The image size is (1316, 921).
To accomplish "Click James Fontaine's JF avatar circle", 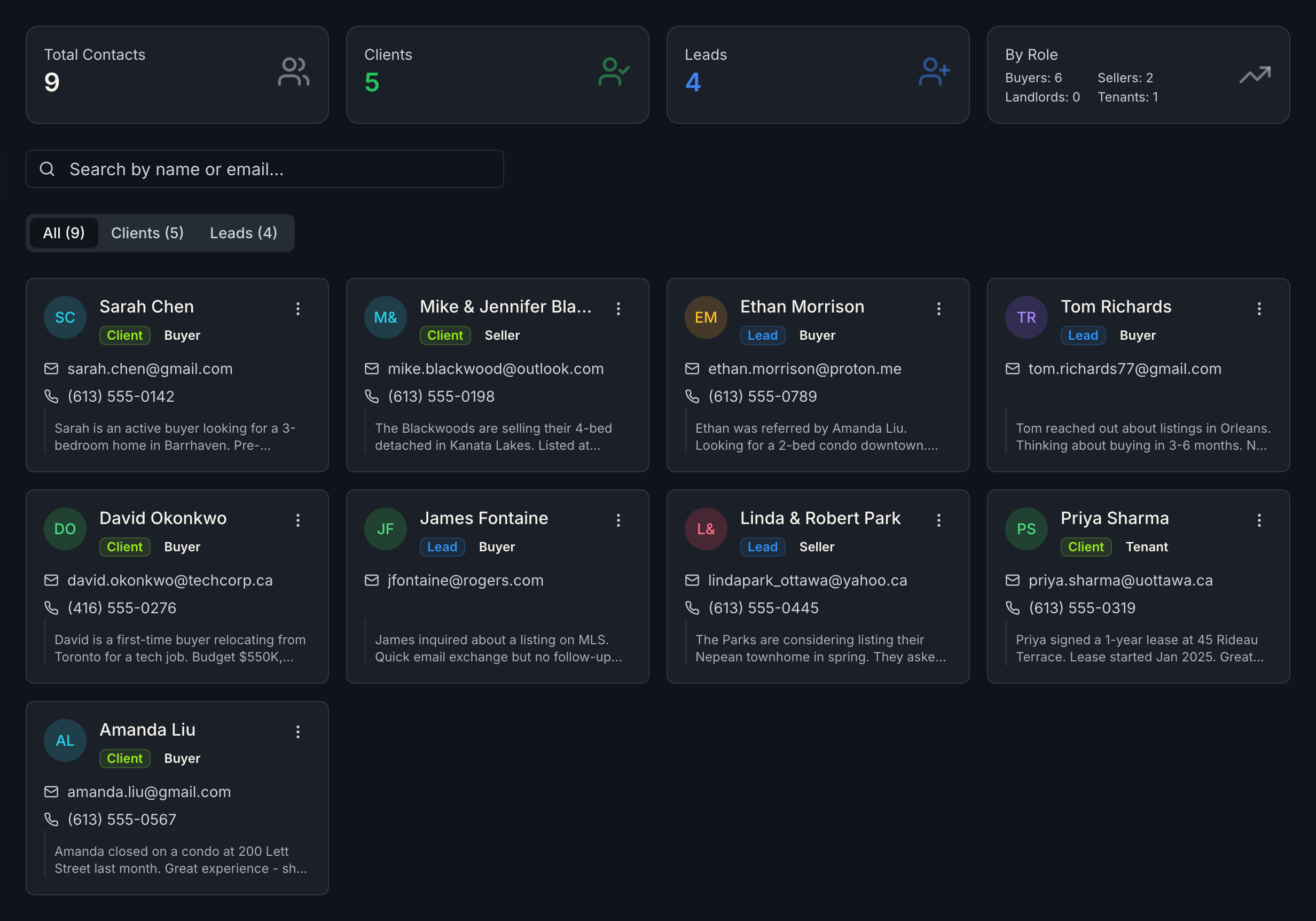I will (x=385, y=529).
